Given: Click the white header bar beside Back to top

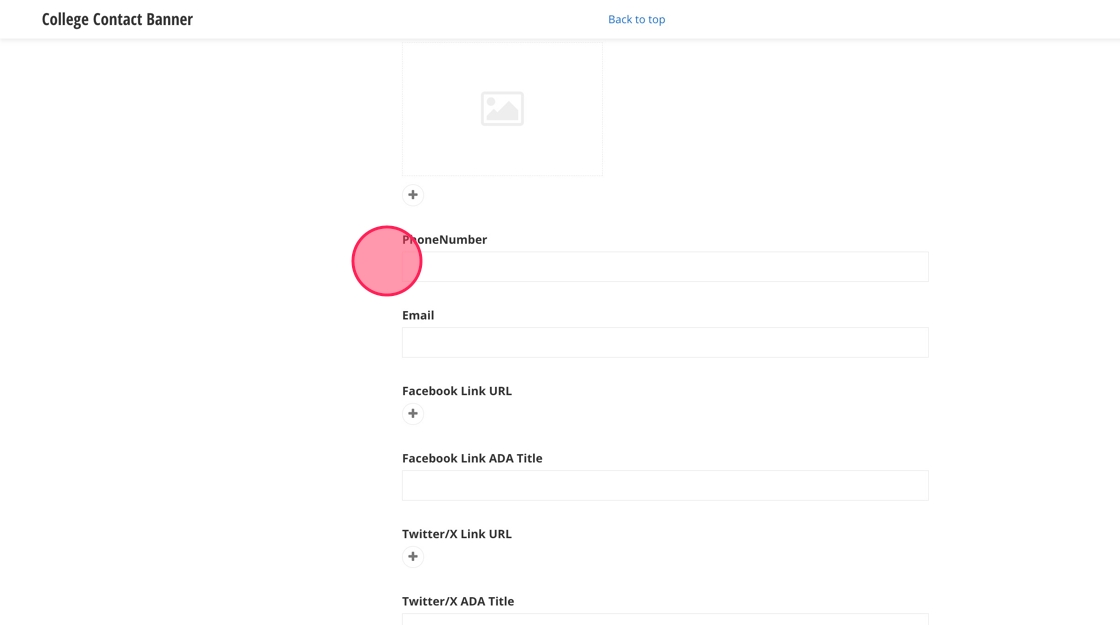Looking at the screenshot, I should click(x=850, y=19).
